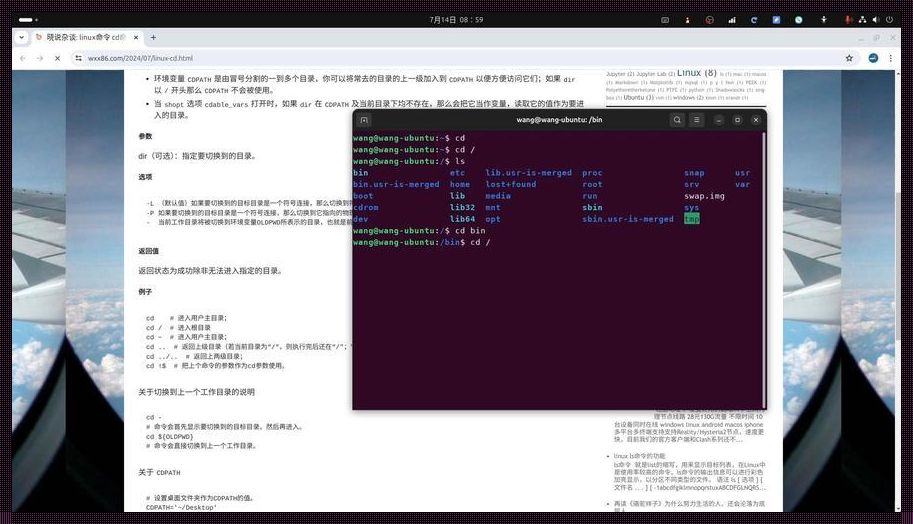Screen dimensions: 913x524
Task: View site information icon in address bar
Action: 78,58
